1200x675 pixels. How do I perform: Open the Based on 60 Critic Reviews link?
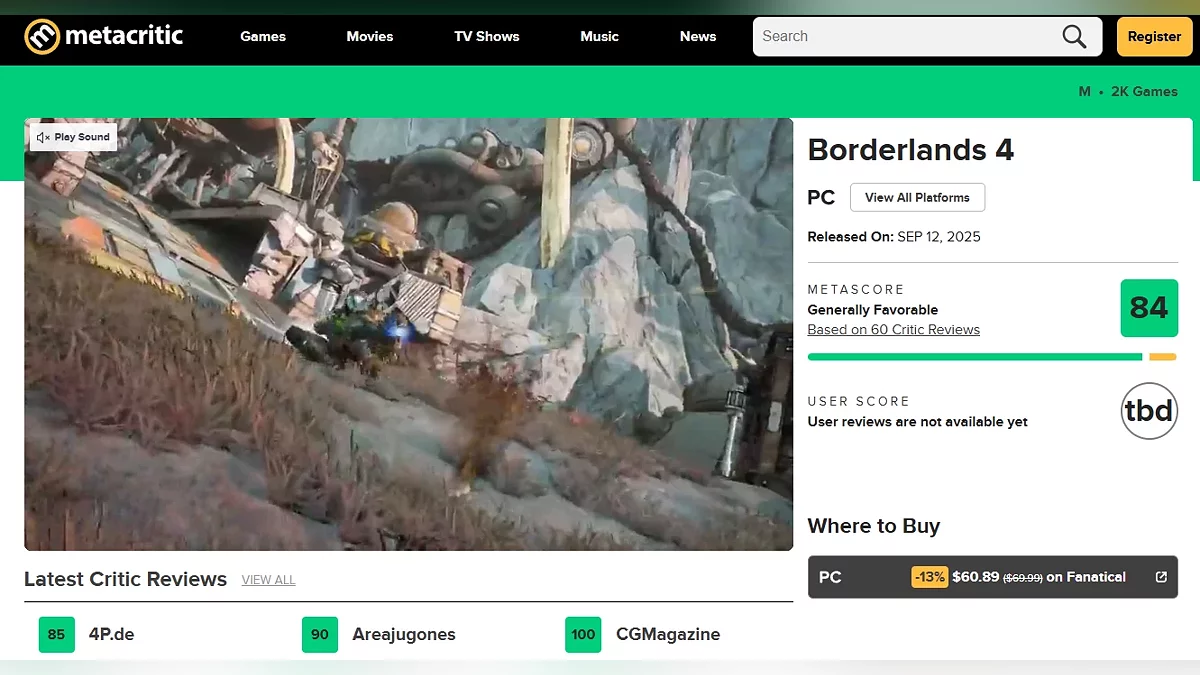point(893,330)
